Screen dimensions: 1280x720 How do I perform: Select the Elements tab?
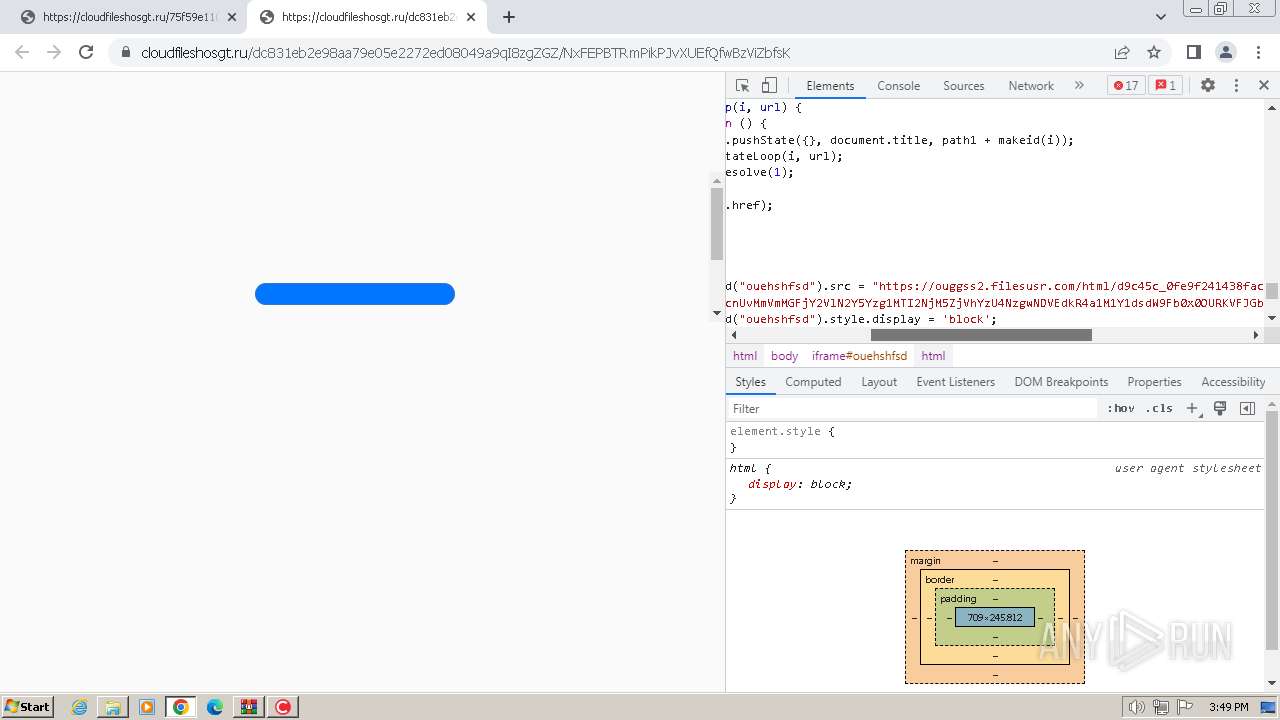click(x=830, y=86)
